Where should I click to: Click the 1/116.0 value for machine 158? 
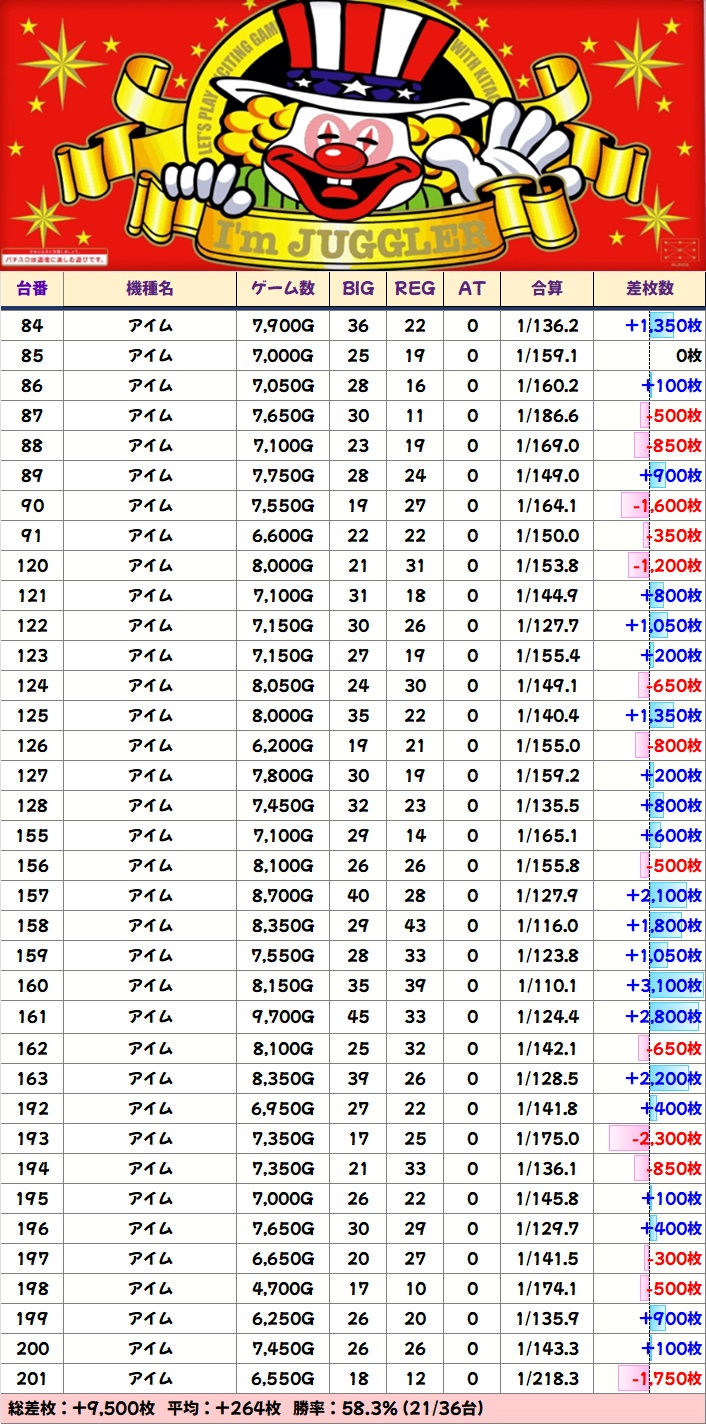(x=547, y=926)
